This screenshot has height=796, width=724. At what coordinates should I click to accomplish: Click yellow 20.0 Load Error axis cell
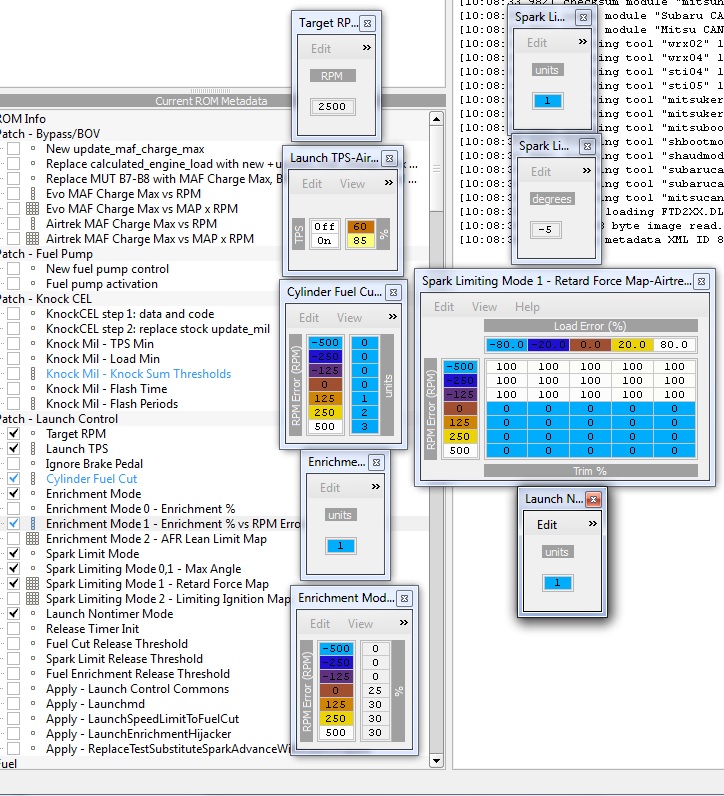click(632, 345)
